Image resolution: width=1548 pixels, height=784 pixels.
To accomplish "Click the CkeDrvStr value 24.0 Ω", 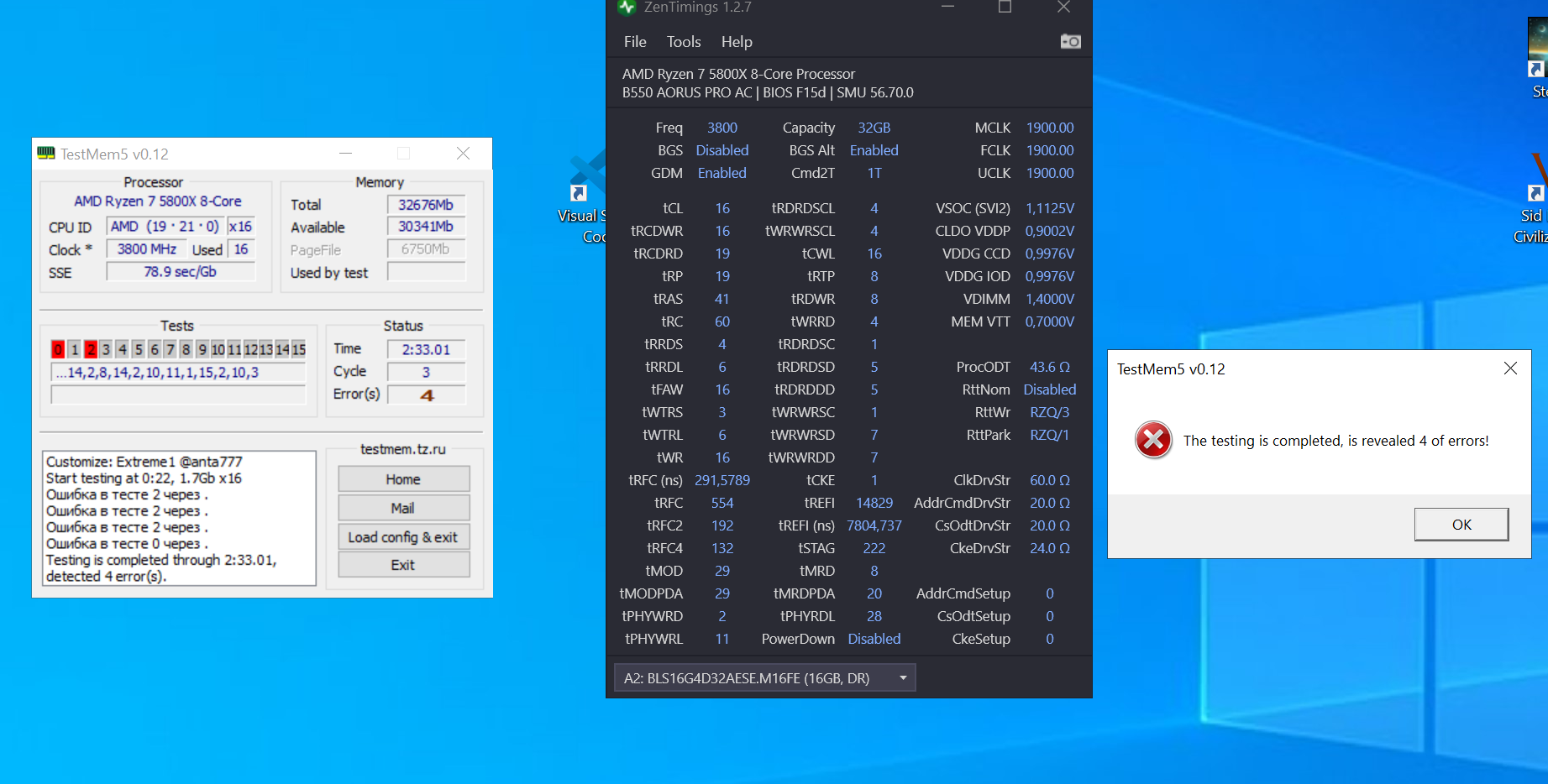I will [x=1050, y=548].
